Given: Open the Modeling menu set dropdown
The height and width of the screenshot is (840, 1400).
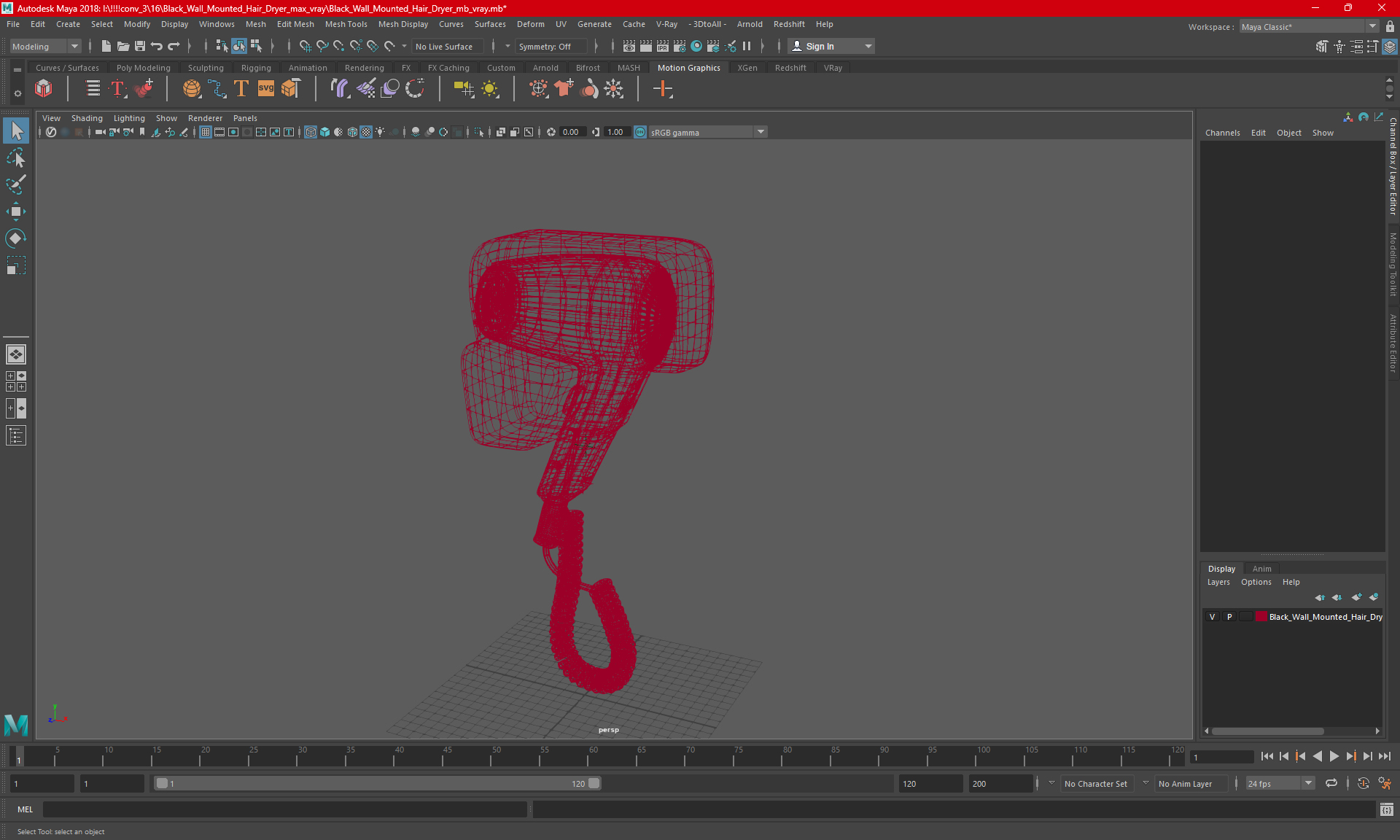Looking at the screenshot, I should [x=45, y=46].
